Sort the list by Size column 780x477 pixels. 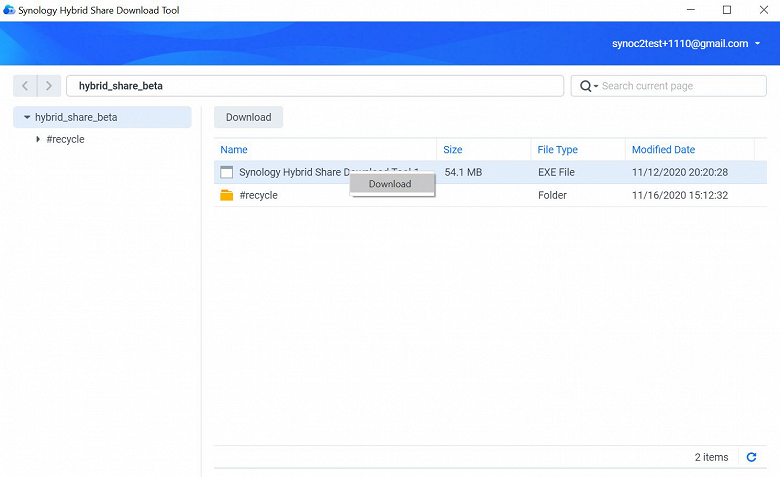453,149
